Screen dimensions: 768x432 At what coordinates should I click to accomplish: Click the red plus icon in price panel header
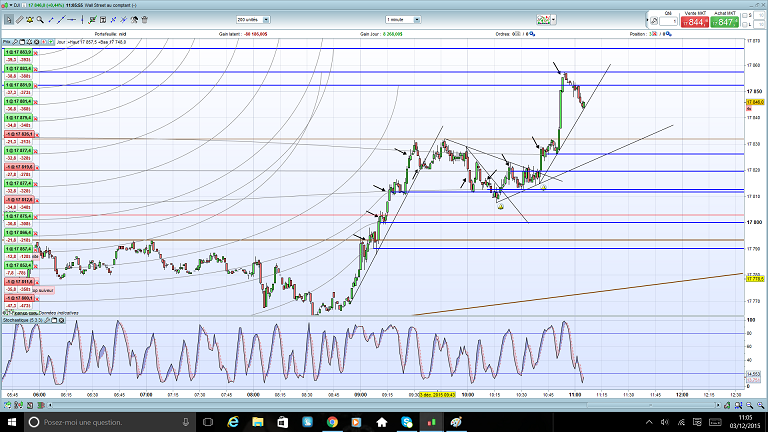[x=44, y=42]
